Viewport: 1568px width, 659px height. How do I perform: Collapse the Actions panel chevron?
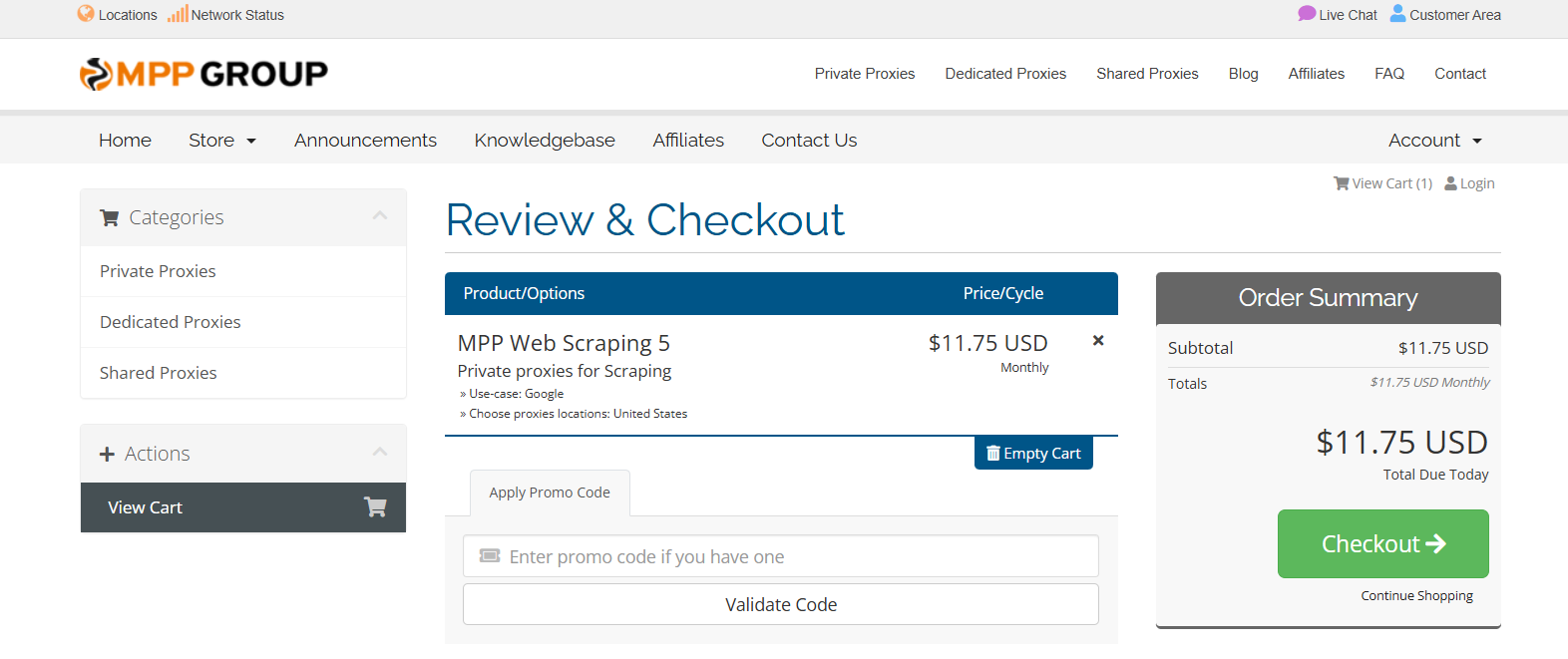[x=380, y=452]
